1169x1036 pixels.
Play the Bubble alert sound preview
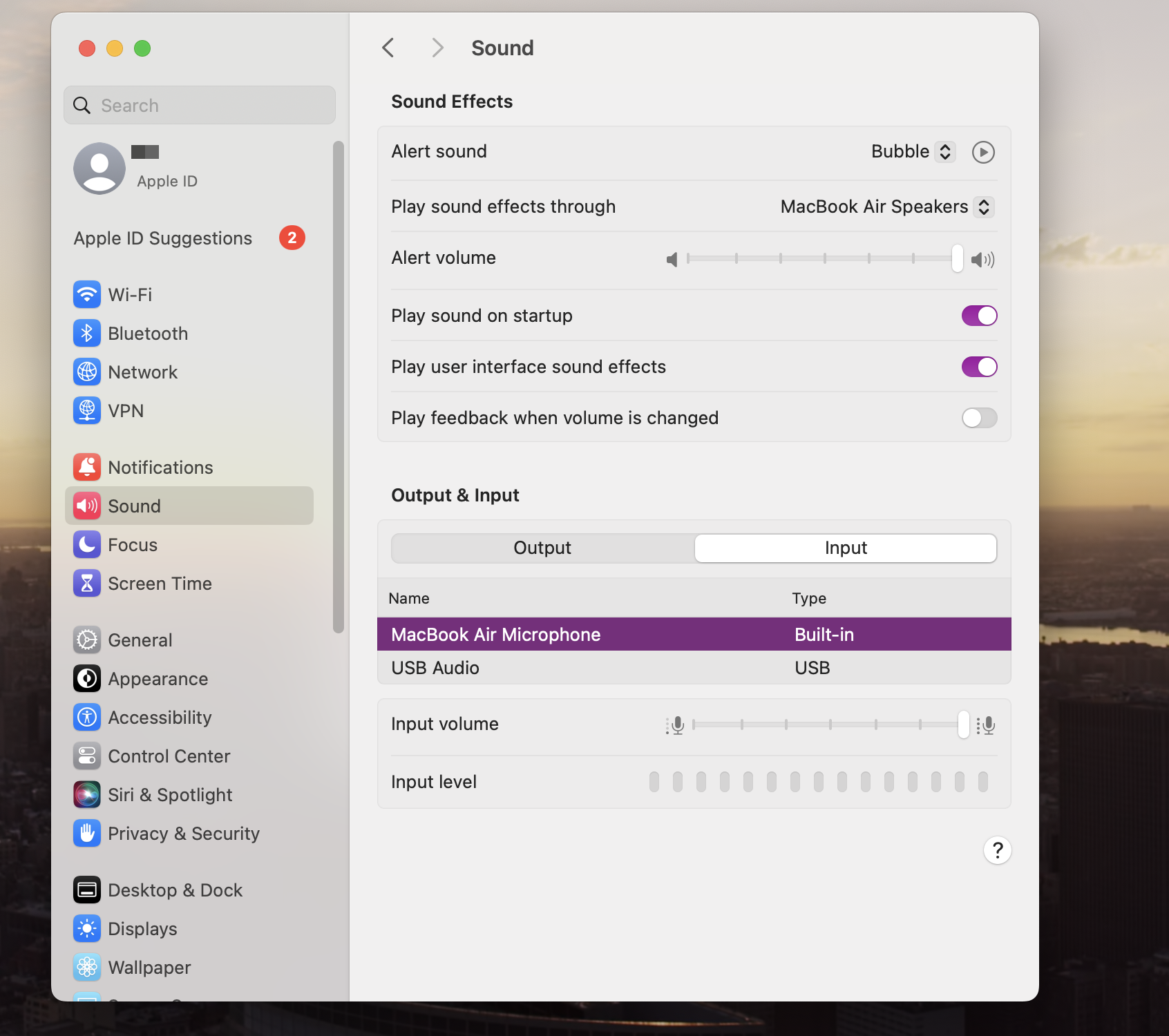tap(983, 151)
